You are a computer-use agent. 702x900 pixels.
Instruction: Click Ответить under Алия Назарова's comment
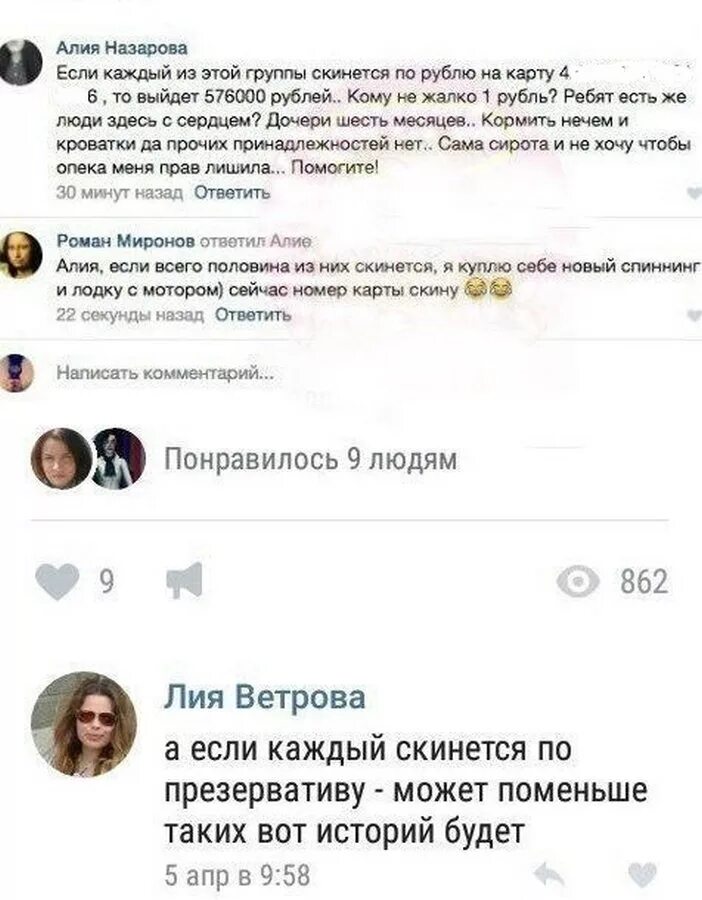[232, 193]
